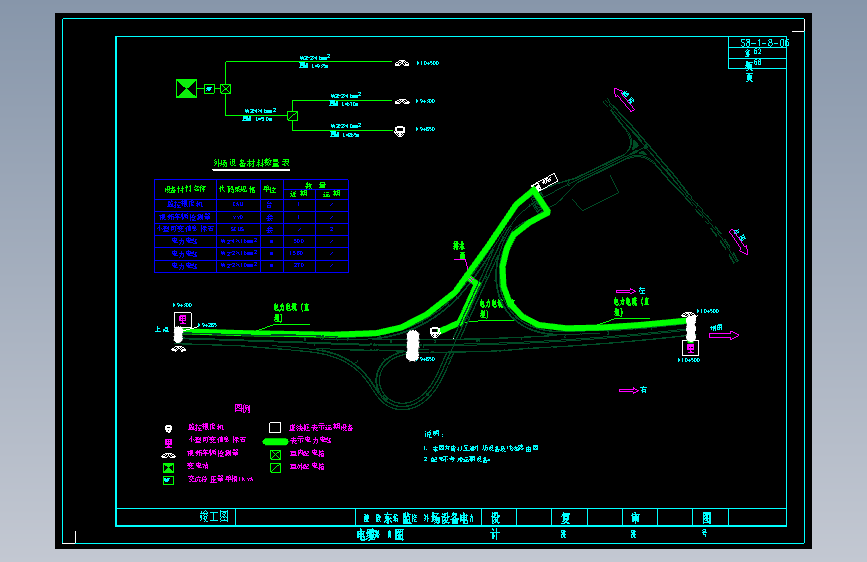The width and height of the screenshot is (867, 562).
Task: Click the 表示电力电缆 legend label
Action: pyautogui.click(x=311, y=440)
